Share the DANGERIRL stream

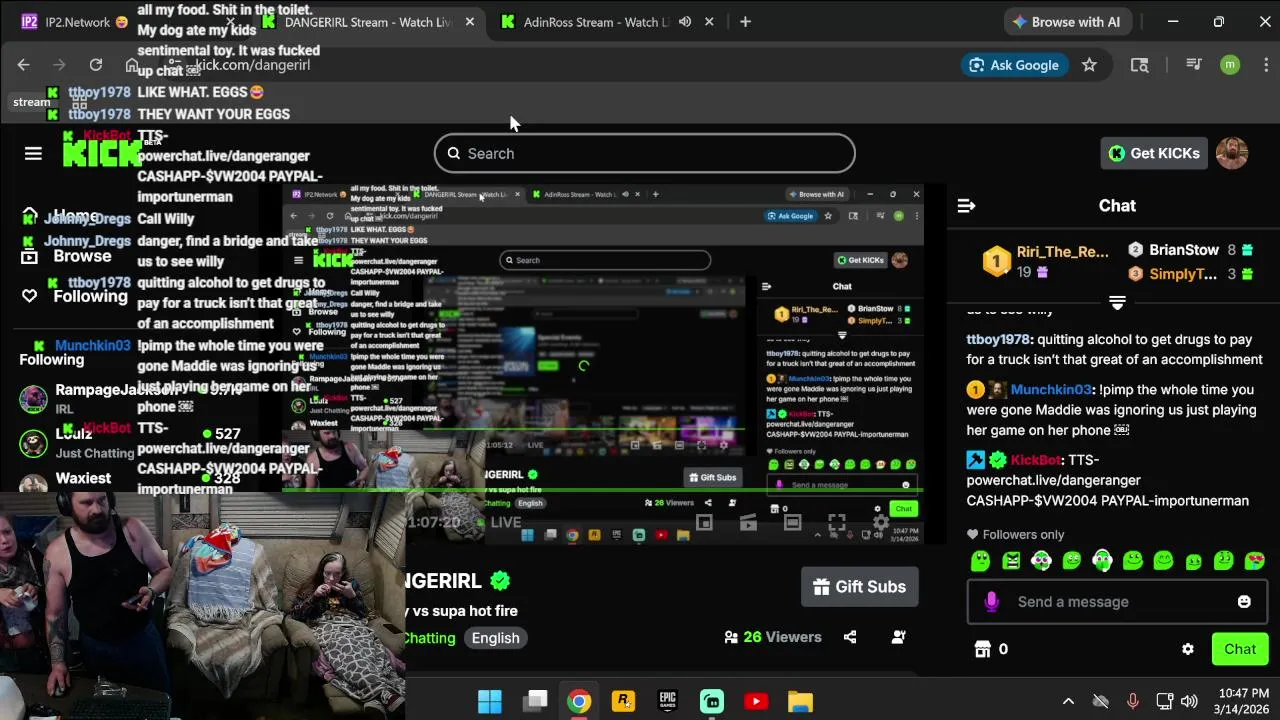850,637
